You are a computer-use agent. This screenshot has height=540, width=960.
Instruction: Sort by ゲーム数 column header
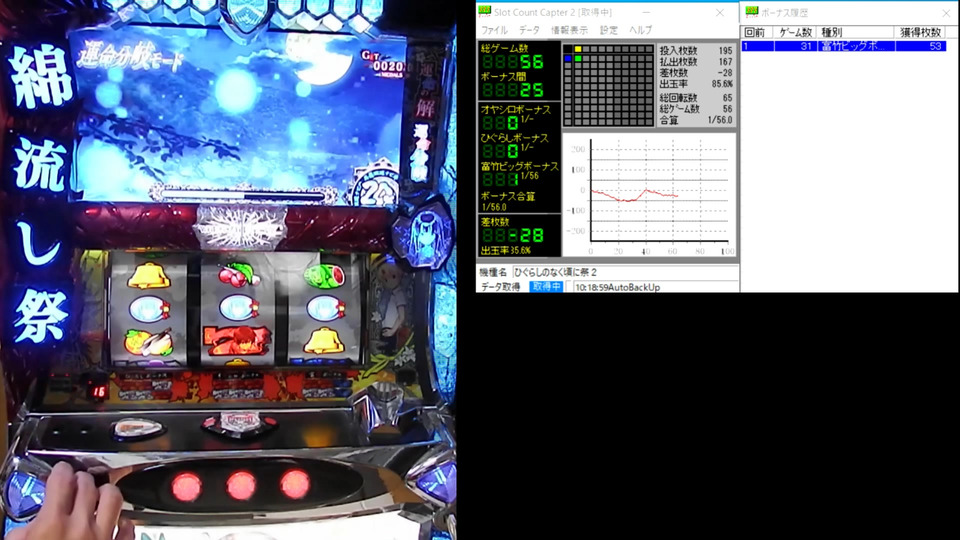[x=795, y=32]
